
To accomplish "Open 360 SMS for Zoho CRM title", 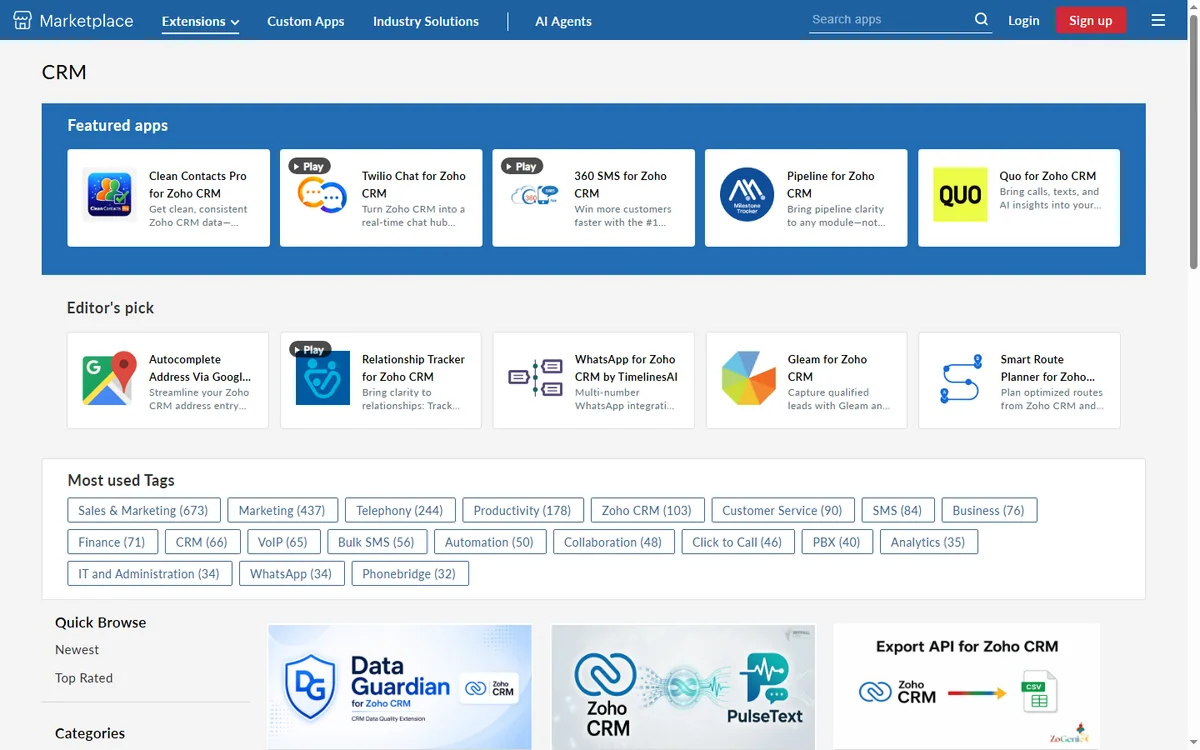I will (620, 184).
